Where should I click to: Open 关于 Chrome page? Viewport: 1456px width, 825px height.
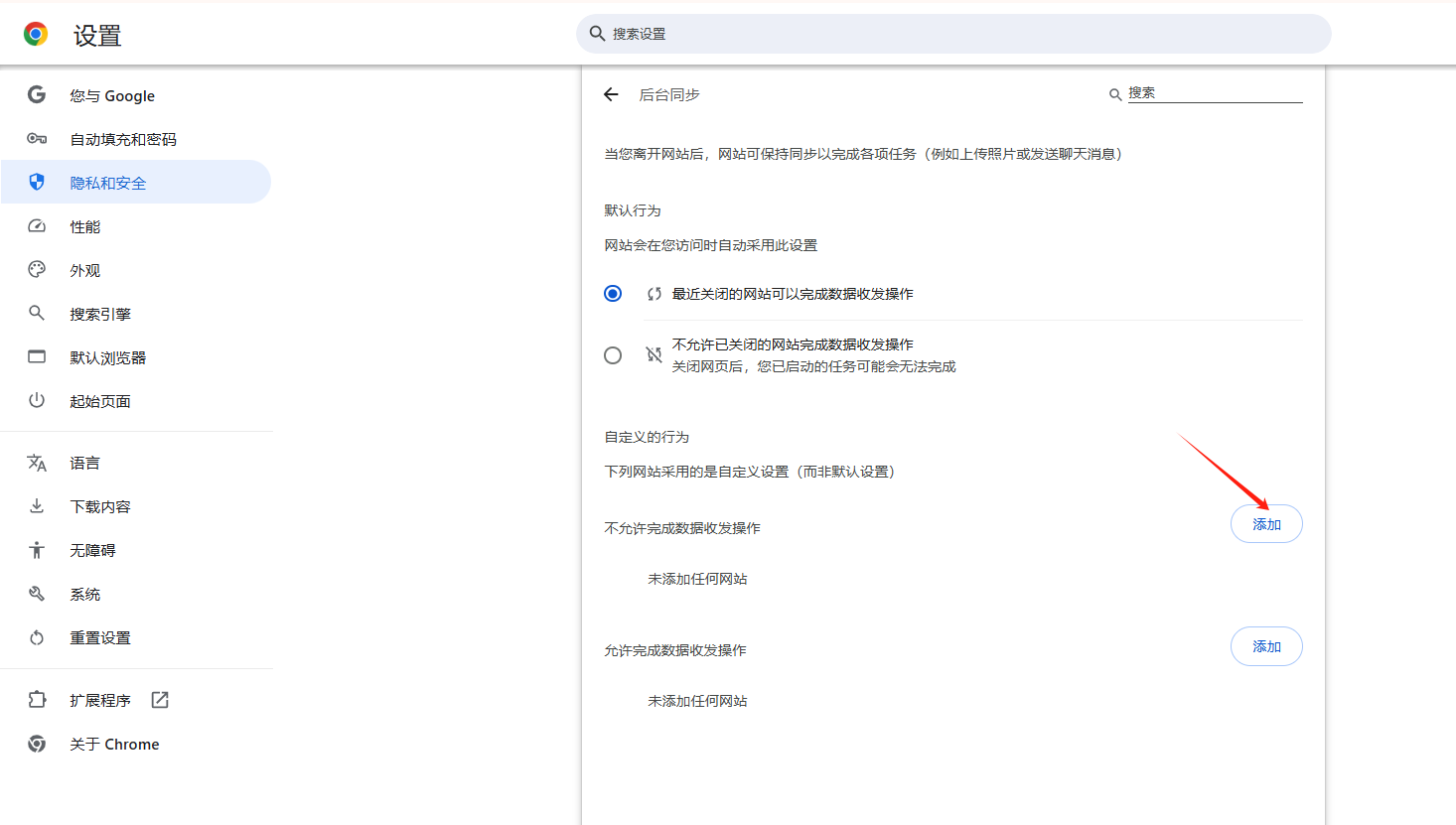click(136, 744)
